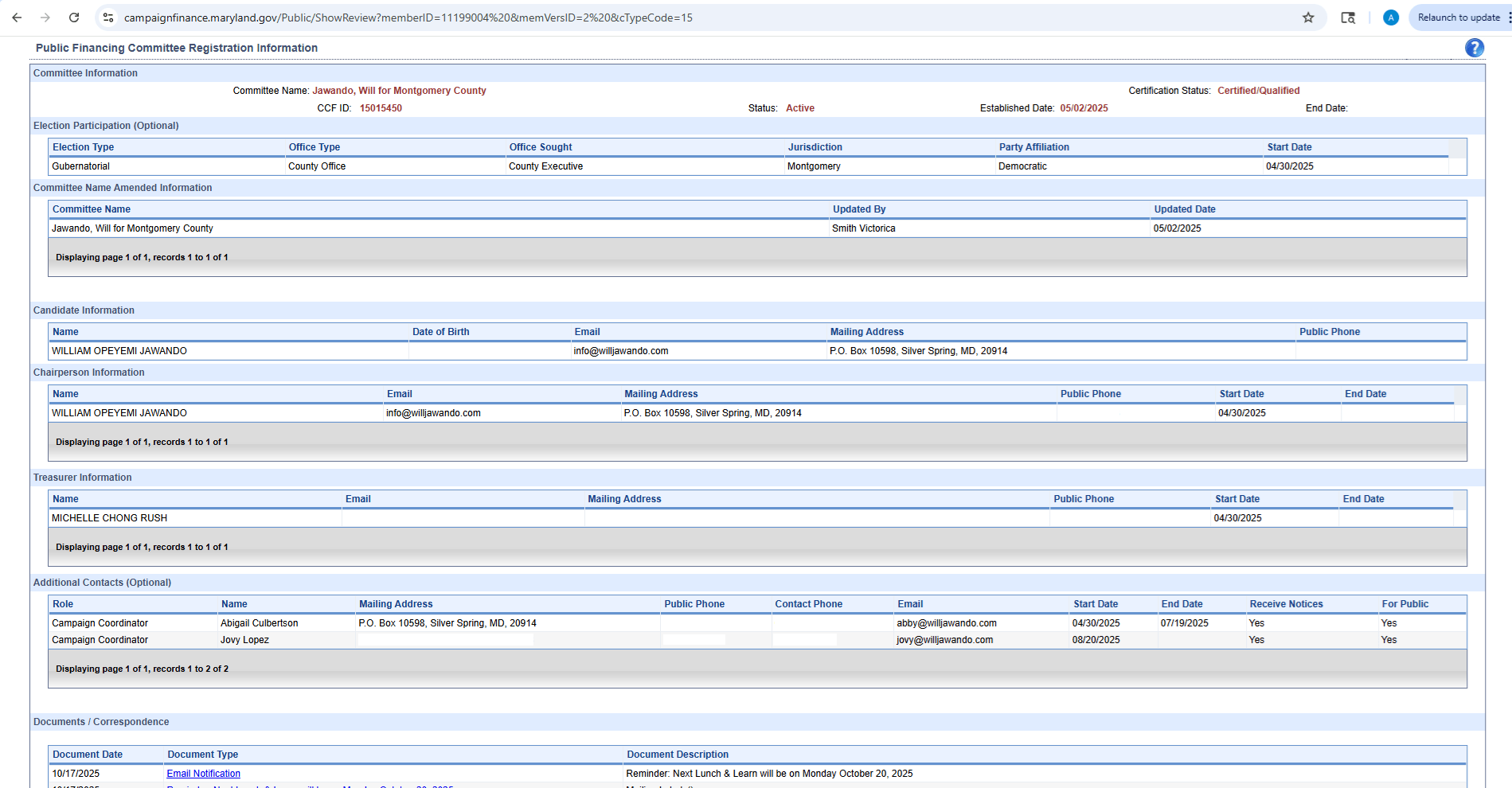The height and width of the screenshot is (788, 1512).
Task: Click abby@willjawando.com email cell
Action: (x=947, y=623)
